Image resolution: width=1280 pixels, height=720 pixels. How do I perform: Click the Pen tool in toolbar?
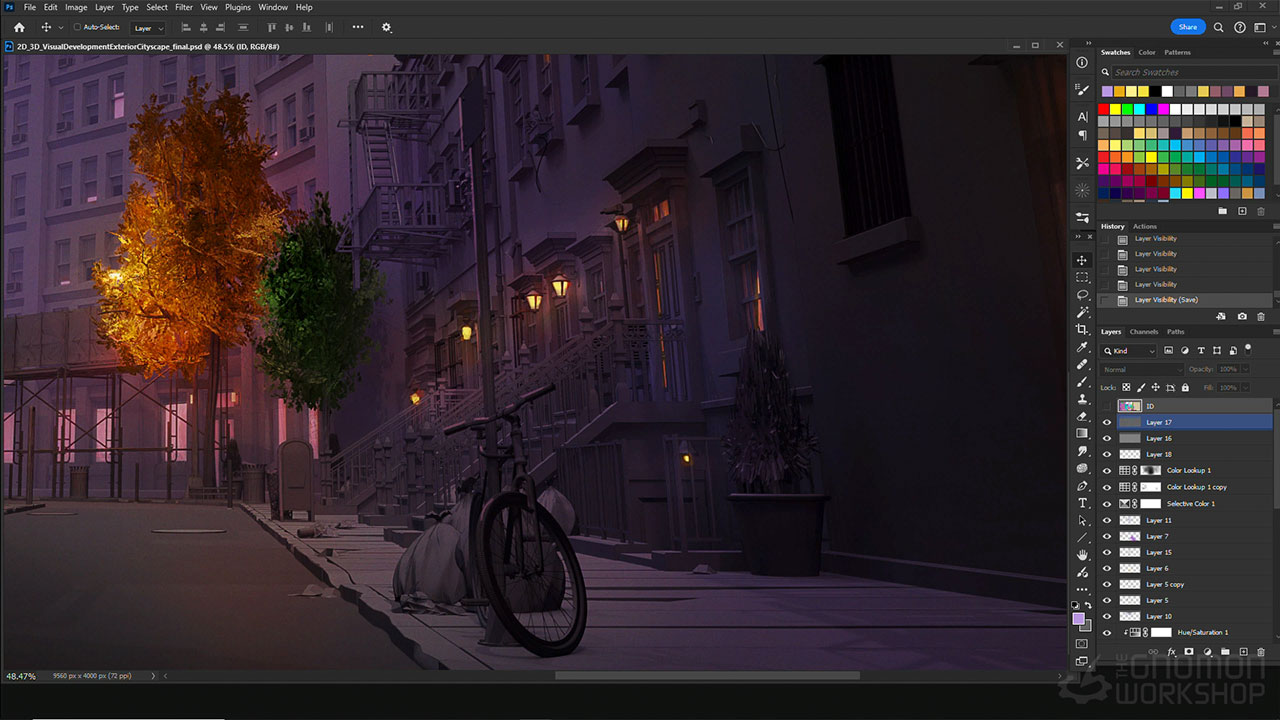point(1082,486)
